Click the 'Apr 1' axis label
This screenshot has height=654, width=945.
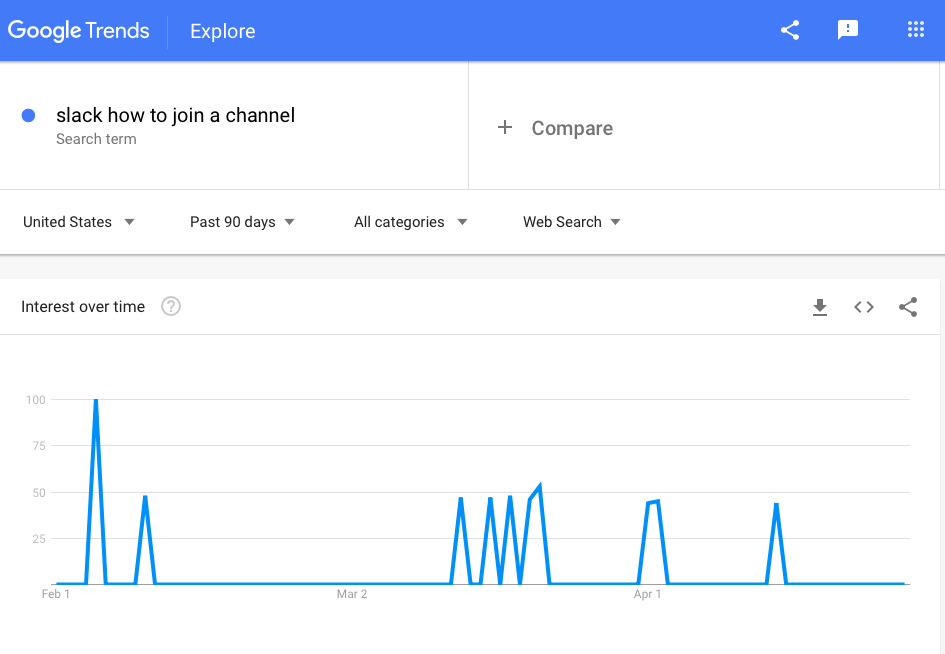click(x=647, y=594)
